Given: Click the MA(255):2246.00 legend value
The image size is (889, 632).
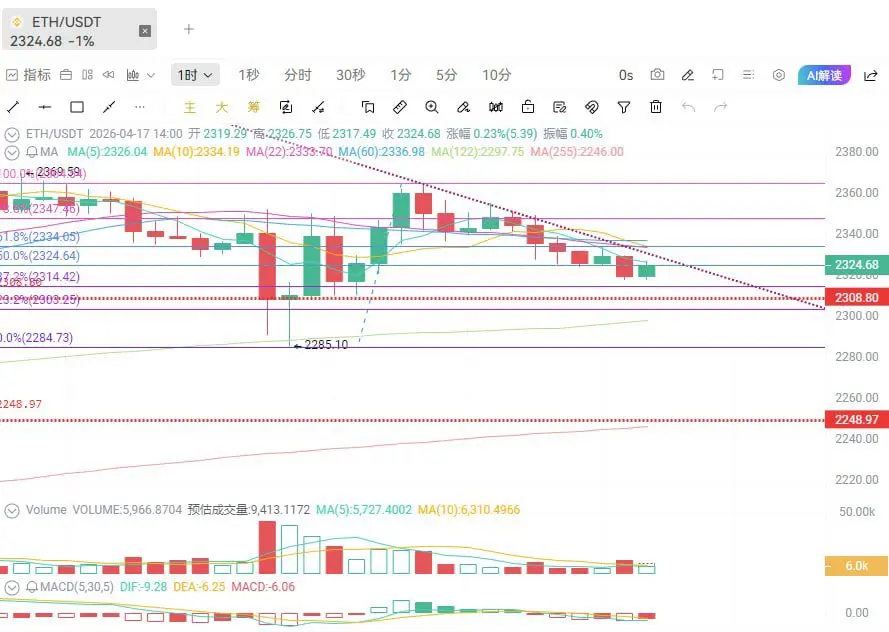Looking at the screenshot, I should tap(577, 152).
